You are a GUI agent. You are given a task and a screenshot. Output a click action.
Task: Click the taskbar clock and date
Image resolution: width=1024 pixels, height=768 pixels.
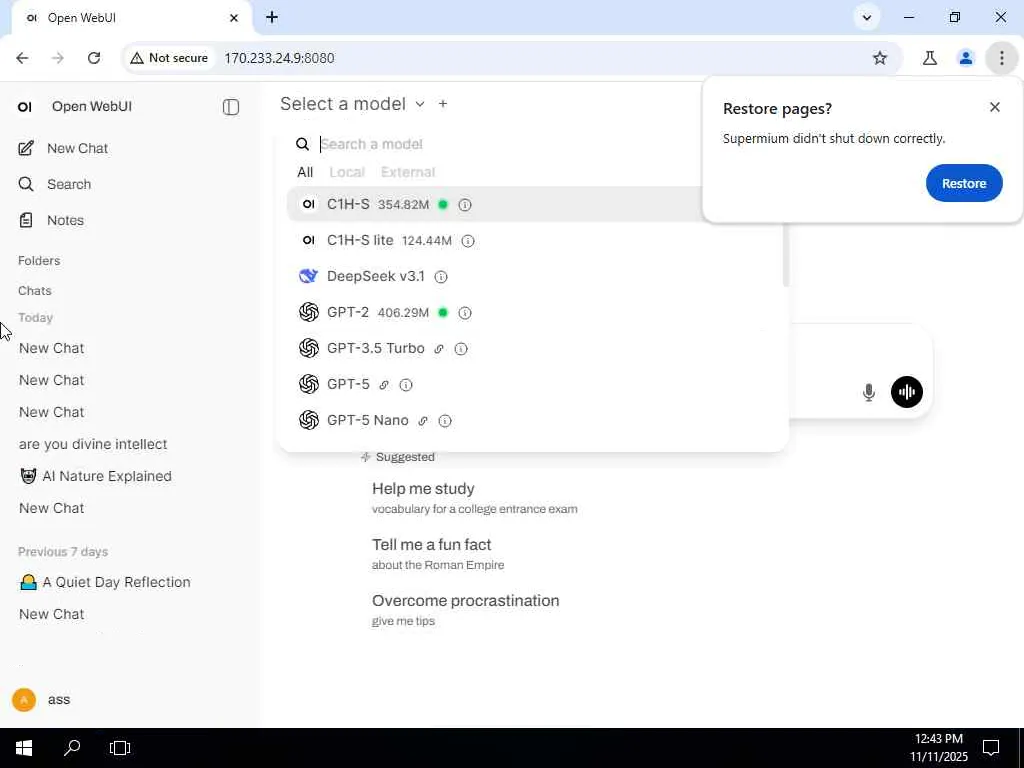(x=938, y=748)
